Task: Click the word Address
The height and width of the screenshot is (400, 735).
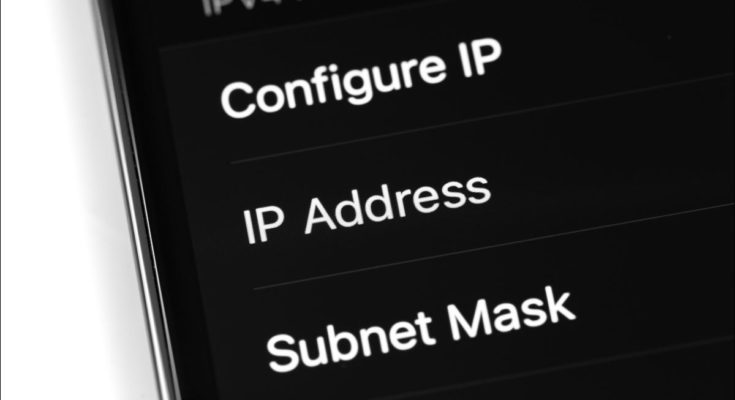Action: [398, 204]
